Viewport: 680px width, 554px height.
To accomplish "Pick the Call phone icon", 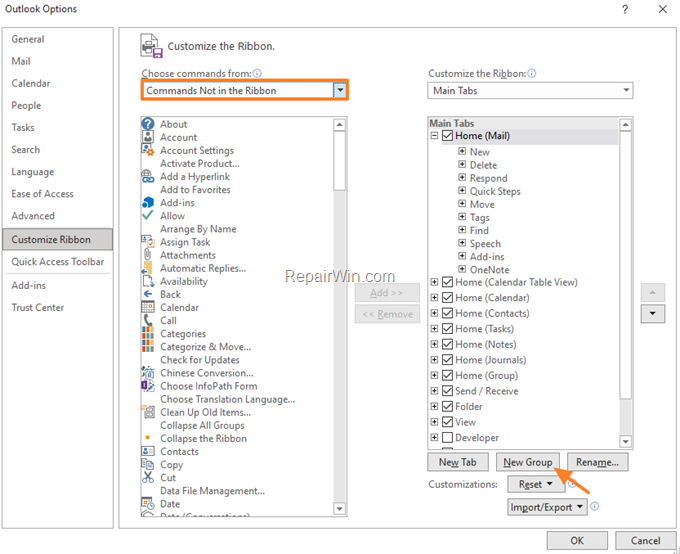I will pos(148,320).
